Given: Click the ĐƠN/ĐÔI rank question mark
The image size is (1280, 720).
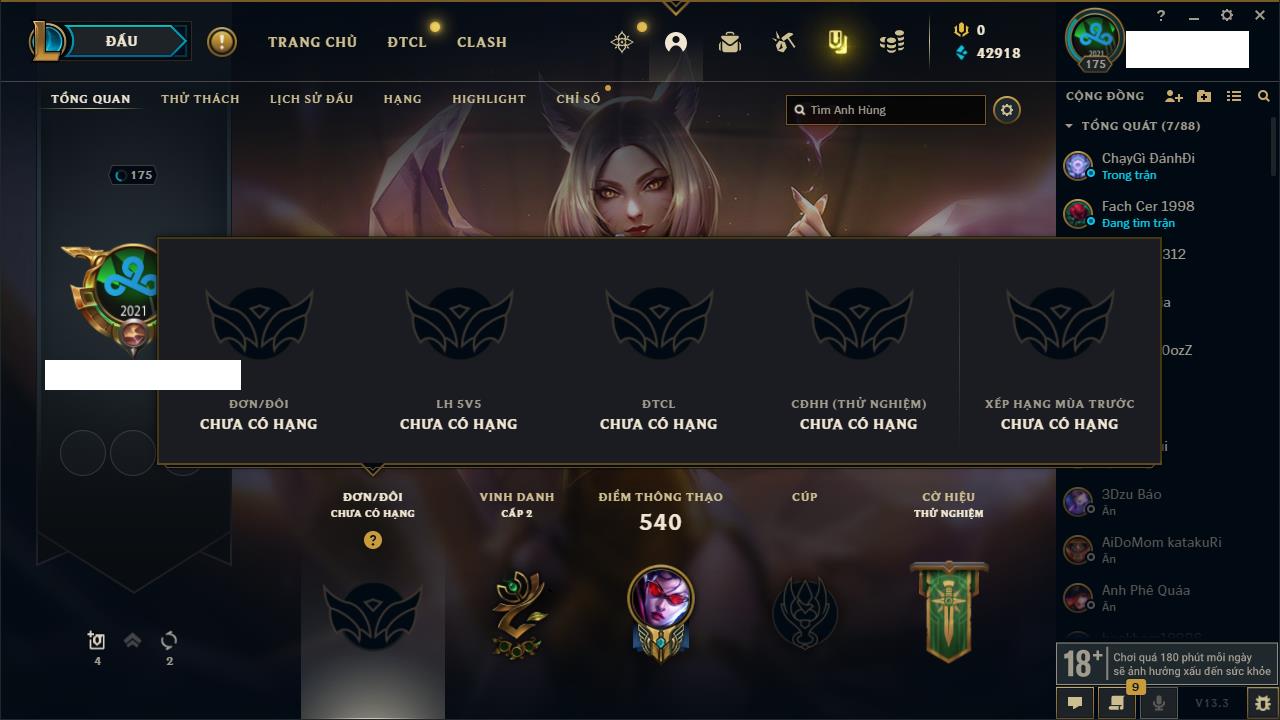Looking at the screenshot, I should 373,540.
